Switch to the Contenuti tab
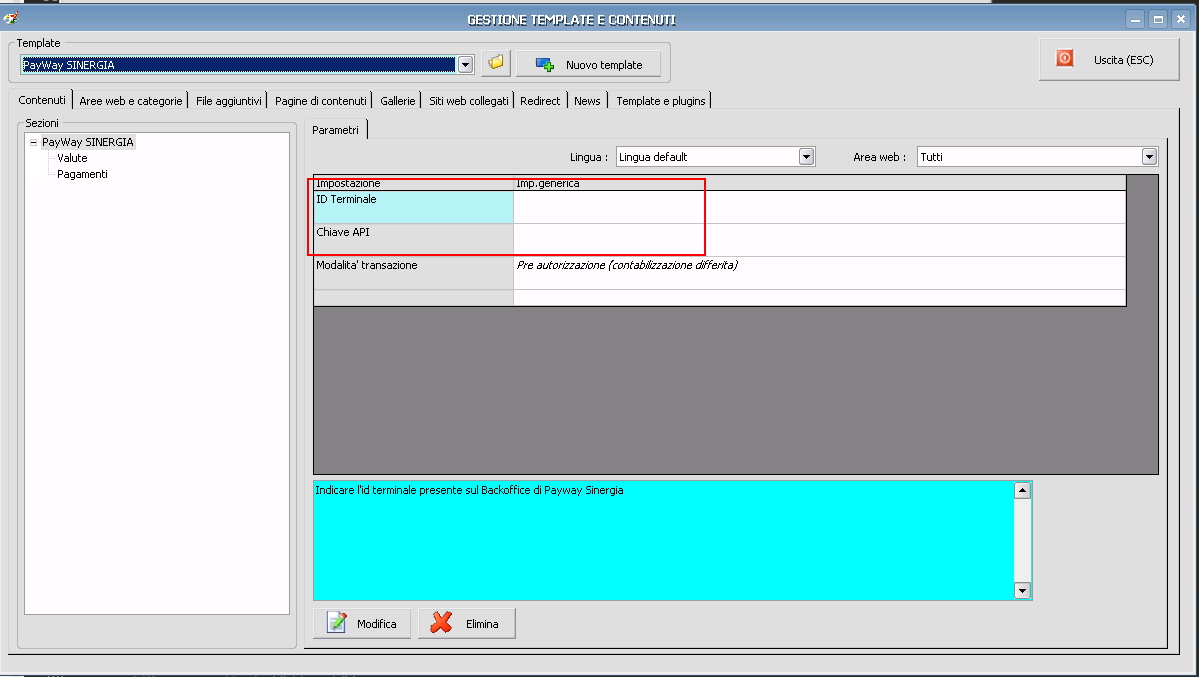1199x677 pixels. pos(42,100)
